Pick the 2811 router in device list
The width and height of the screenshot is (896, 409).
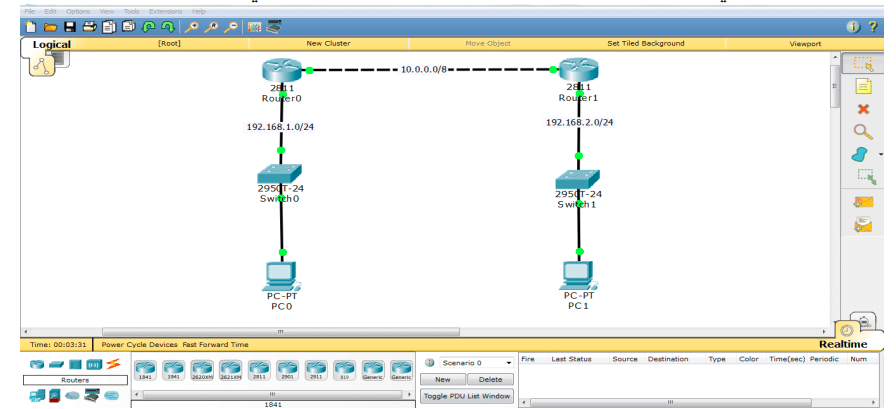click(259, 371)
